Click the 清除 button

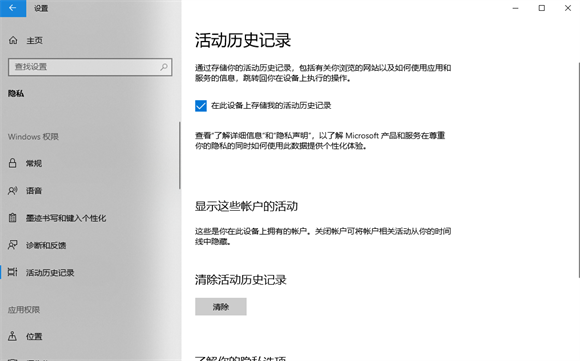click(221, 307)
